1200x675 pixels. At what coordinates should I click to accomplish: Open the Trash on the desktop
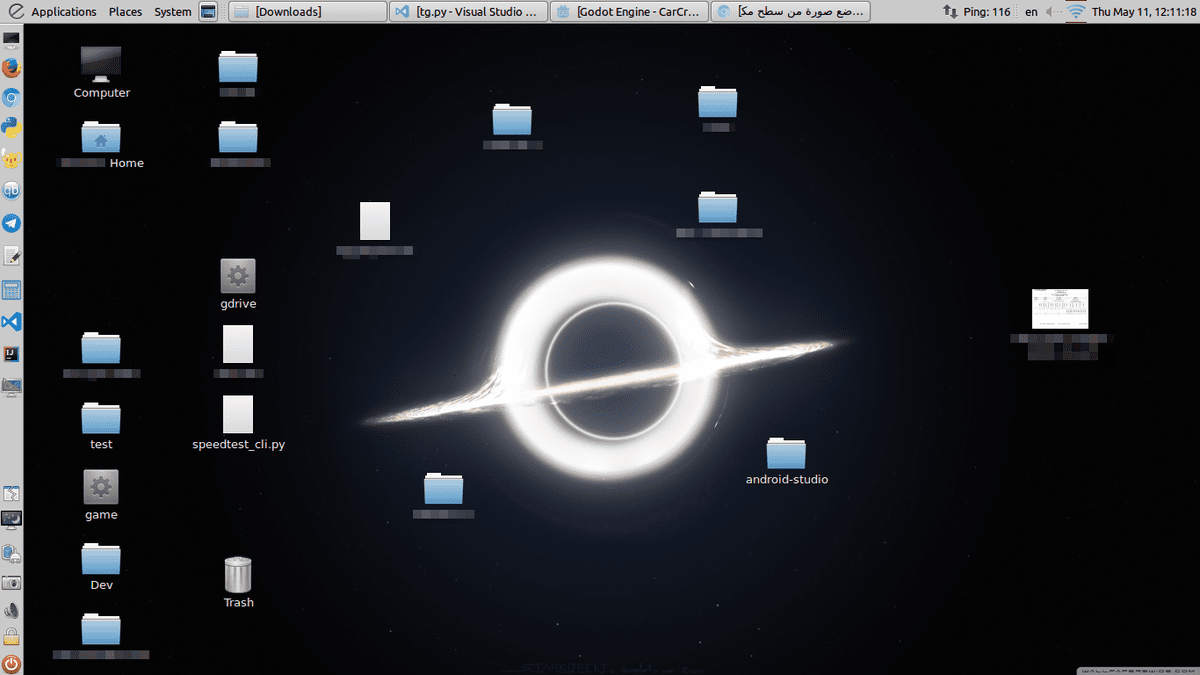pyautogui.click(x=238, y=576)
